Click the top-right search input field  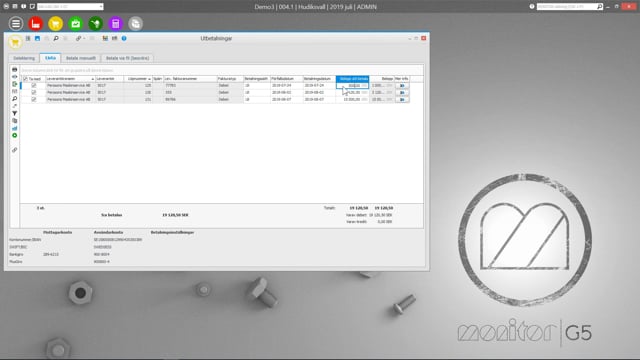(567, 7)
